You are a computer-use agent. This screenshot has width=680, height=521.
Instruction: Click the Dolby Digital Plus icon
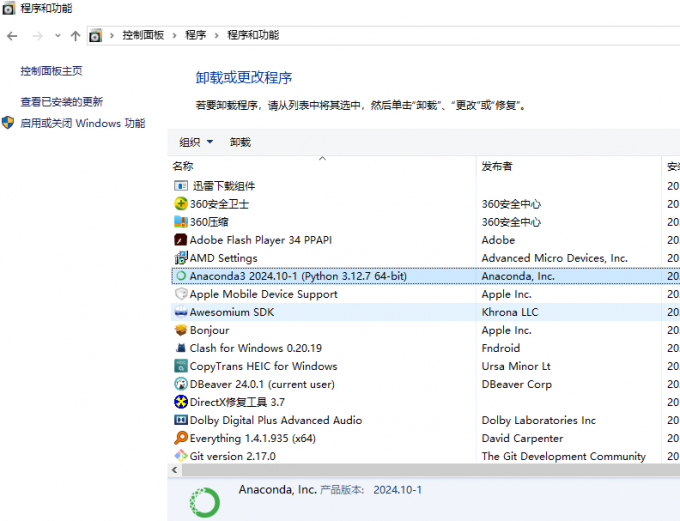coord(181,420)
